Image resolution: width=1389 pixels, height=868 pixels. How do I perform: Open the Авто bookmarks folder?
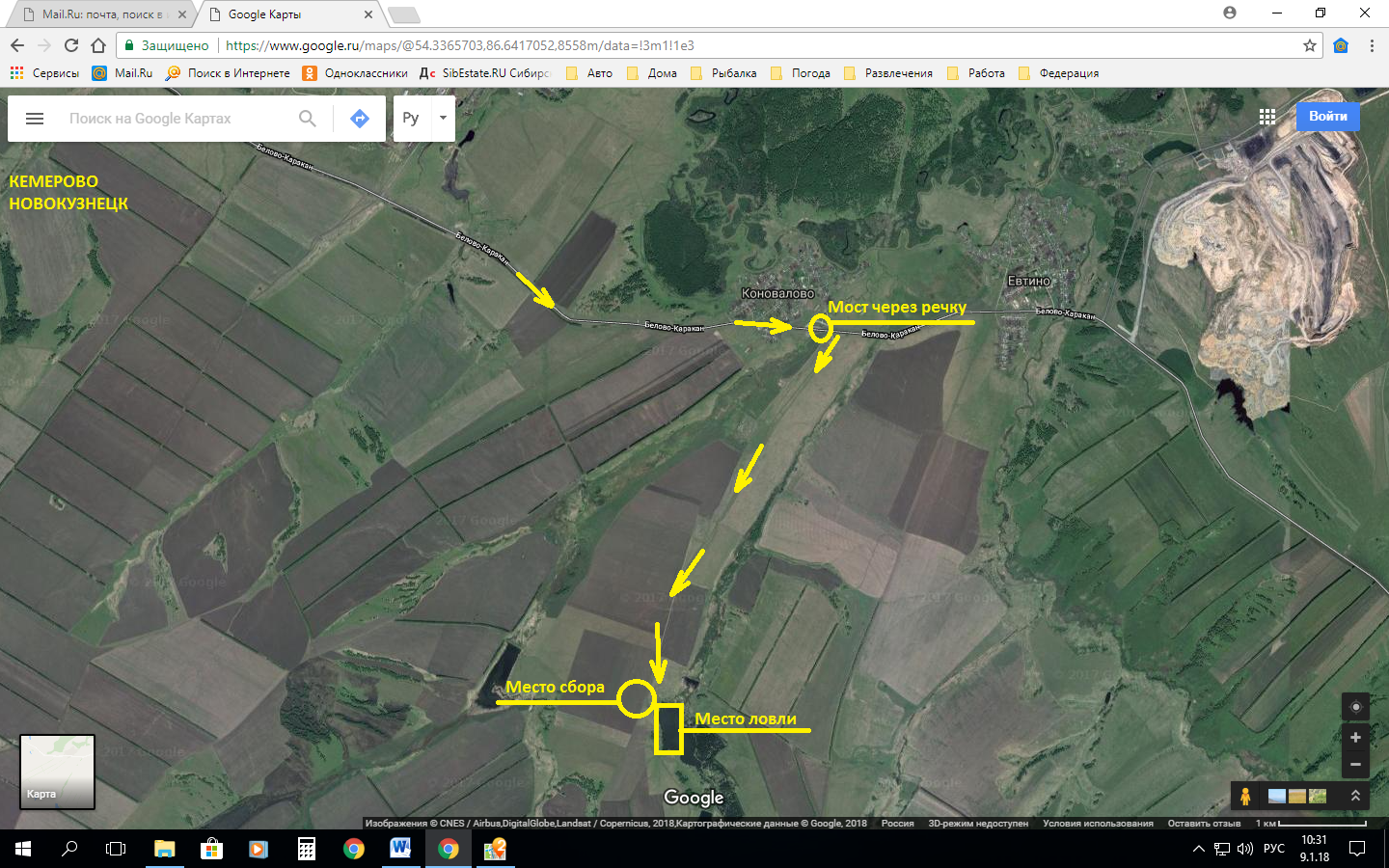(x=589, y=73)
